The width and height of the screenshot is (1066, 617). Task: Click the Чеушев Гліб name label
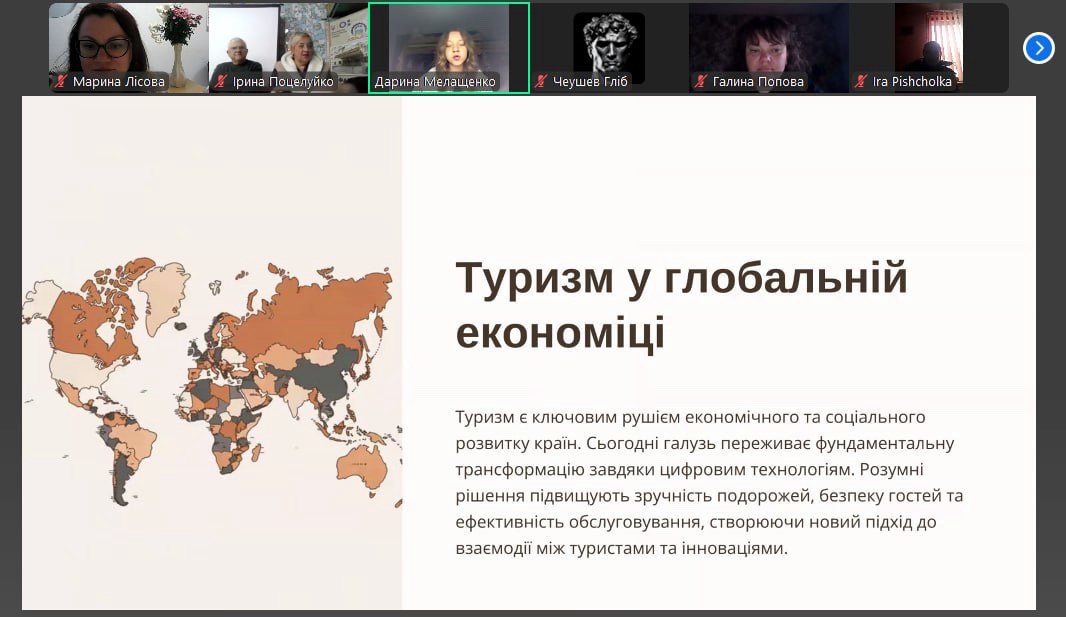(590, 82)
